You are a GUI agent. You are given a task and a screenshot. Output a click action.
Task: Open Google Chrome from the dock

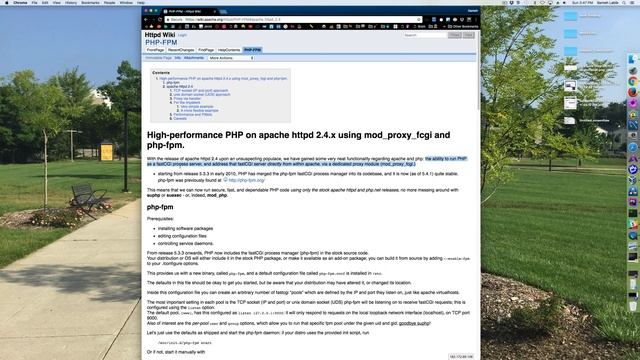point(633,81)
